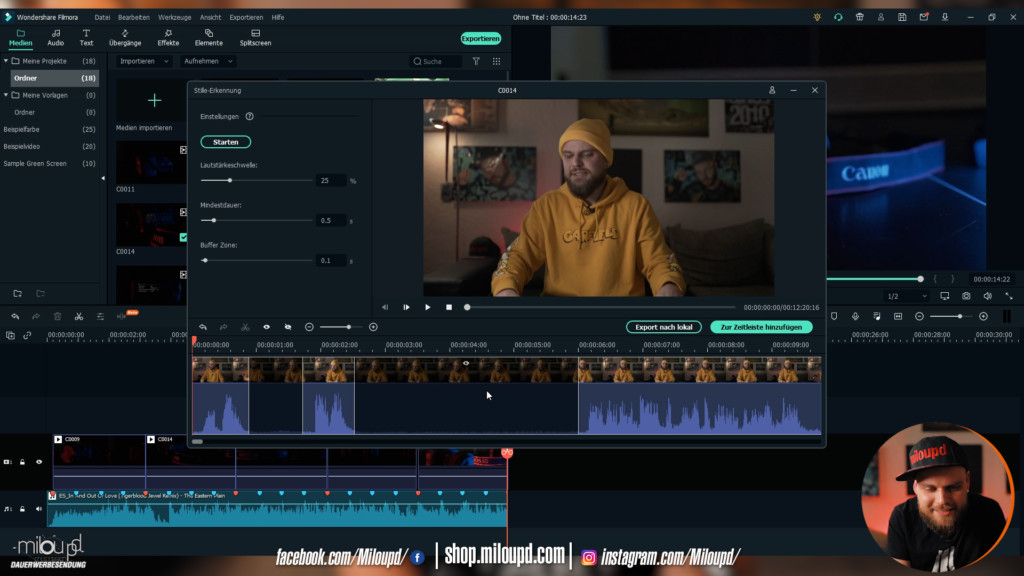
Task: Click undo in main timeline toolbar
Action: [x=15, y=317]
